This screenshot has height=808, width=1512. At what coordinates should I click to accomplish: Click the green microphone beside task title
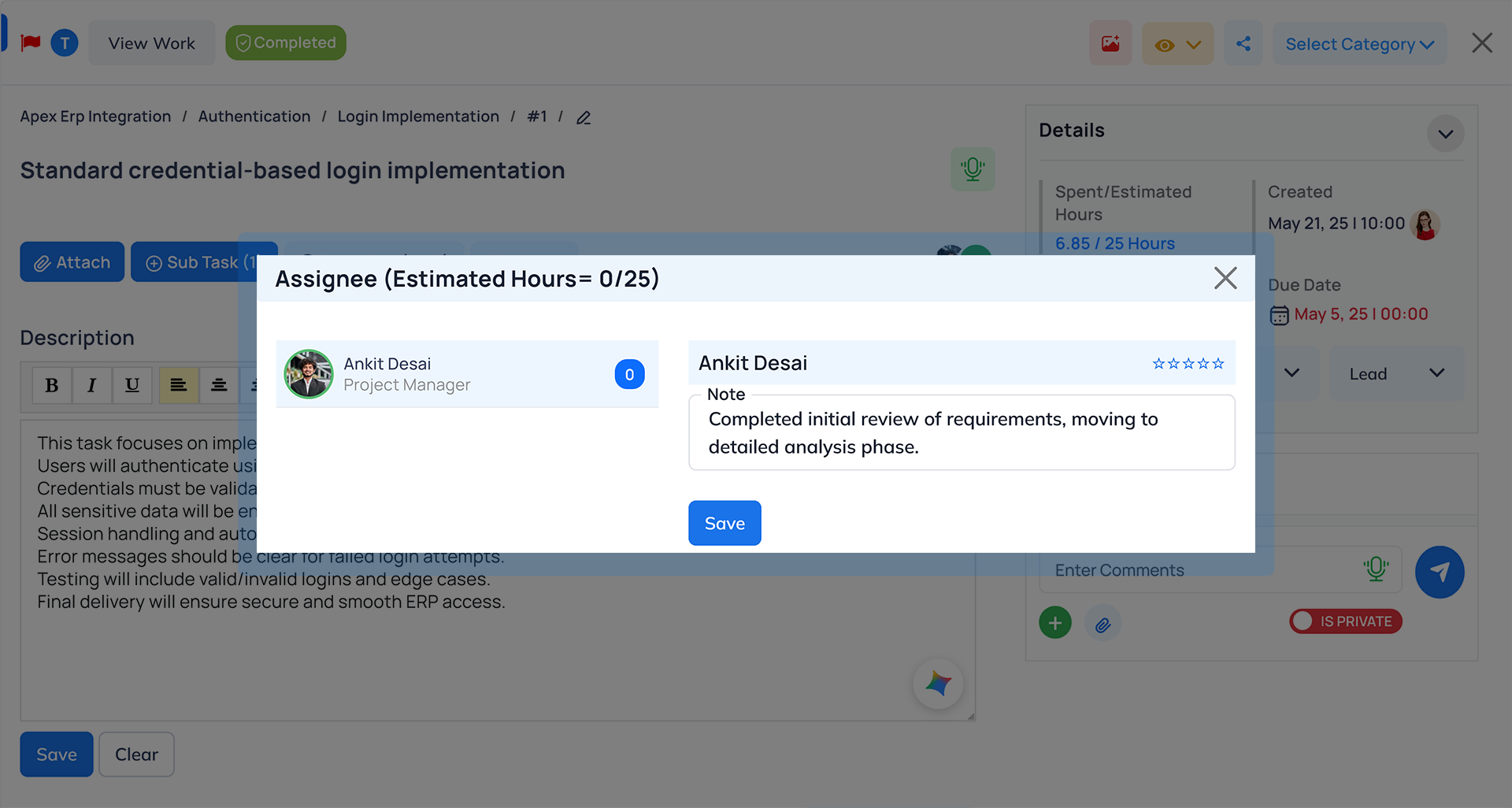(x=973, y=169)
